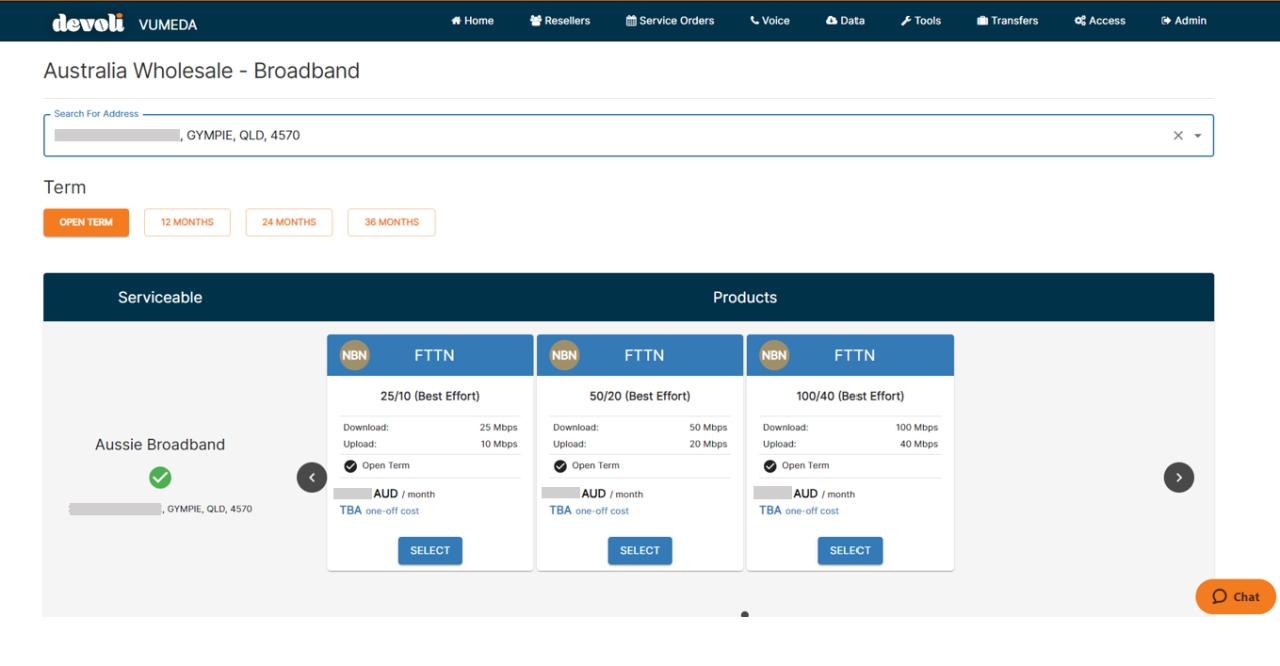This screenshot has width=1280, height=666.
Task: Show next products with right arrow
Action: (1179, 478)
